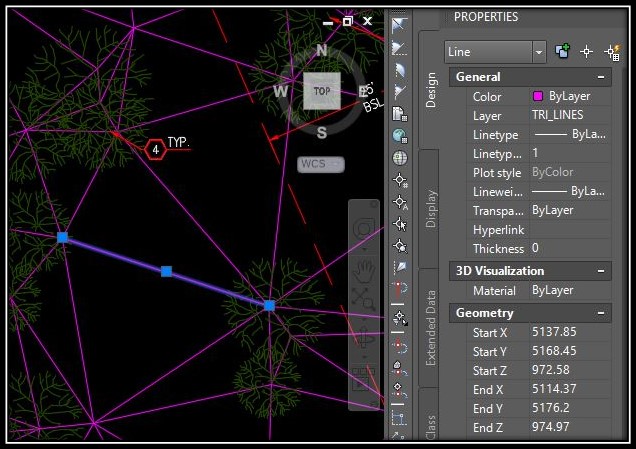Switch to the Extended Data tab
This screenshot has width=636, height=449.
[x=430, y=328]
